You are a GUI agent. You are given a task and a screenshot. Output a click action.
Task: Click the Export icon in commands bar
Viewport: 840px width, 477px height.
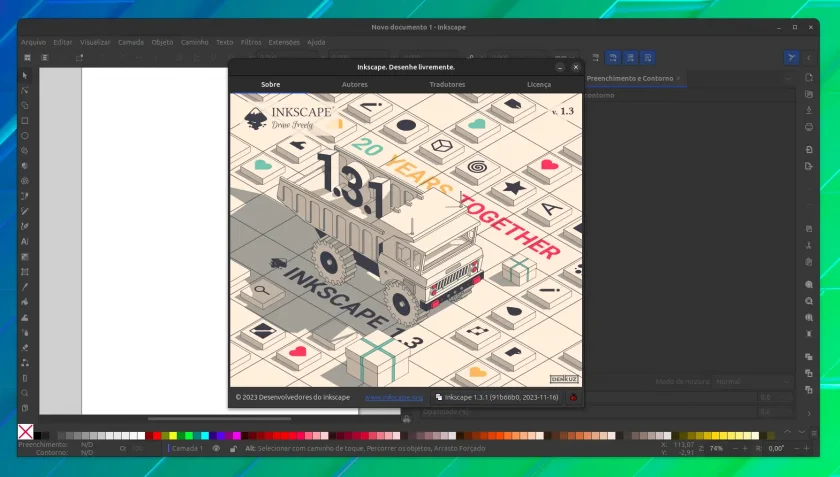pyautogui.click(x=809, y=166)
